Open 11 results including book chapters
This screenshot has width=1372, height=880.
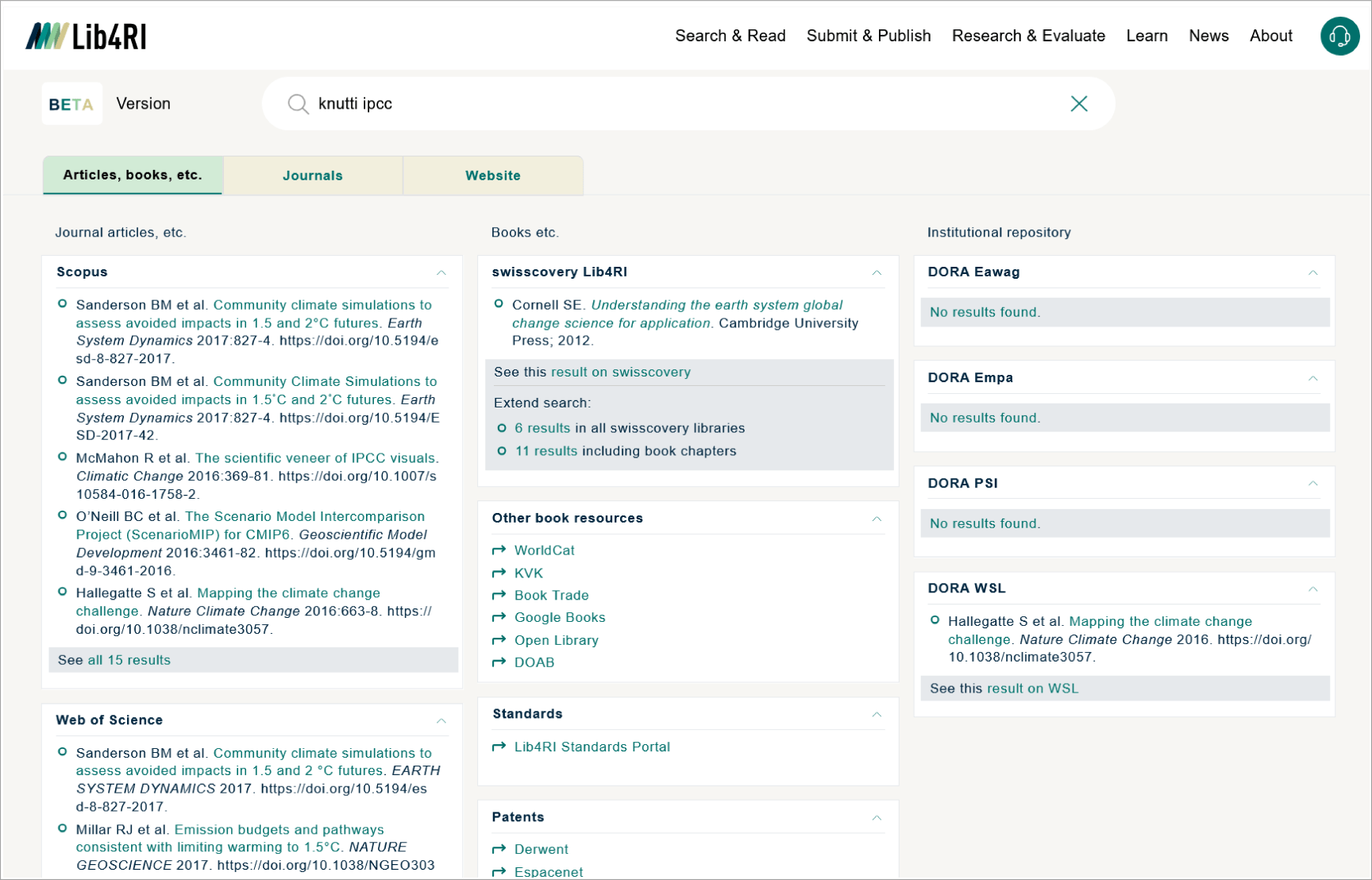546,451
